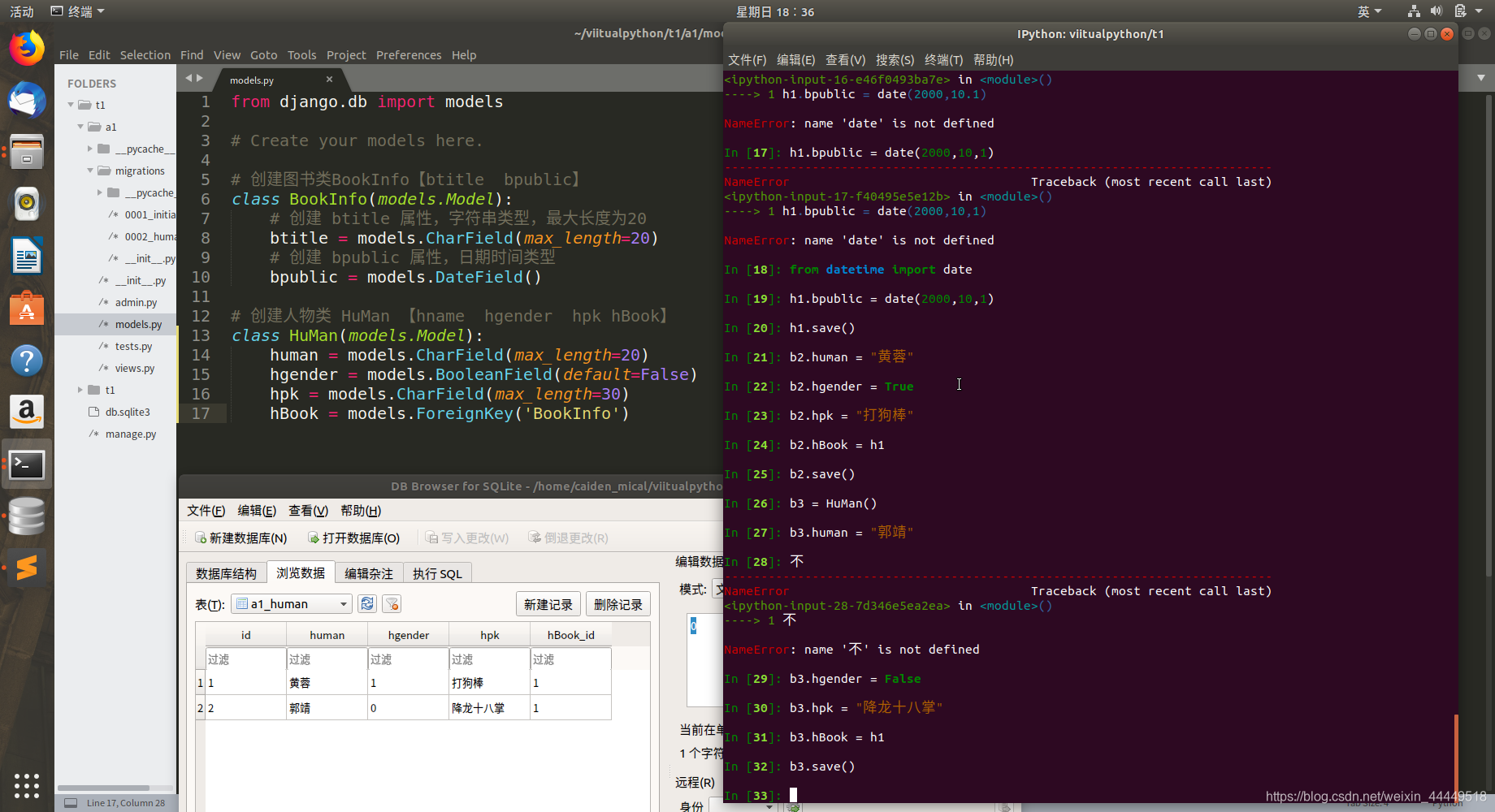This screenshot has width=1495, height=812.
Task: Open Rhythmbox music player from the dock
Action: (x=27, y=204)
